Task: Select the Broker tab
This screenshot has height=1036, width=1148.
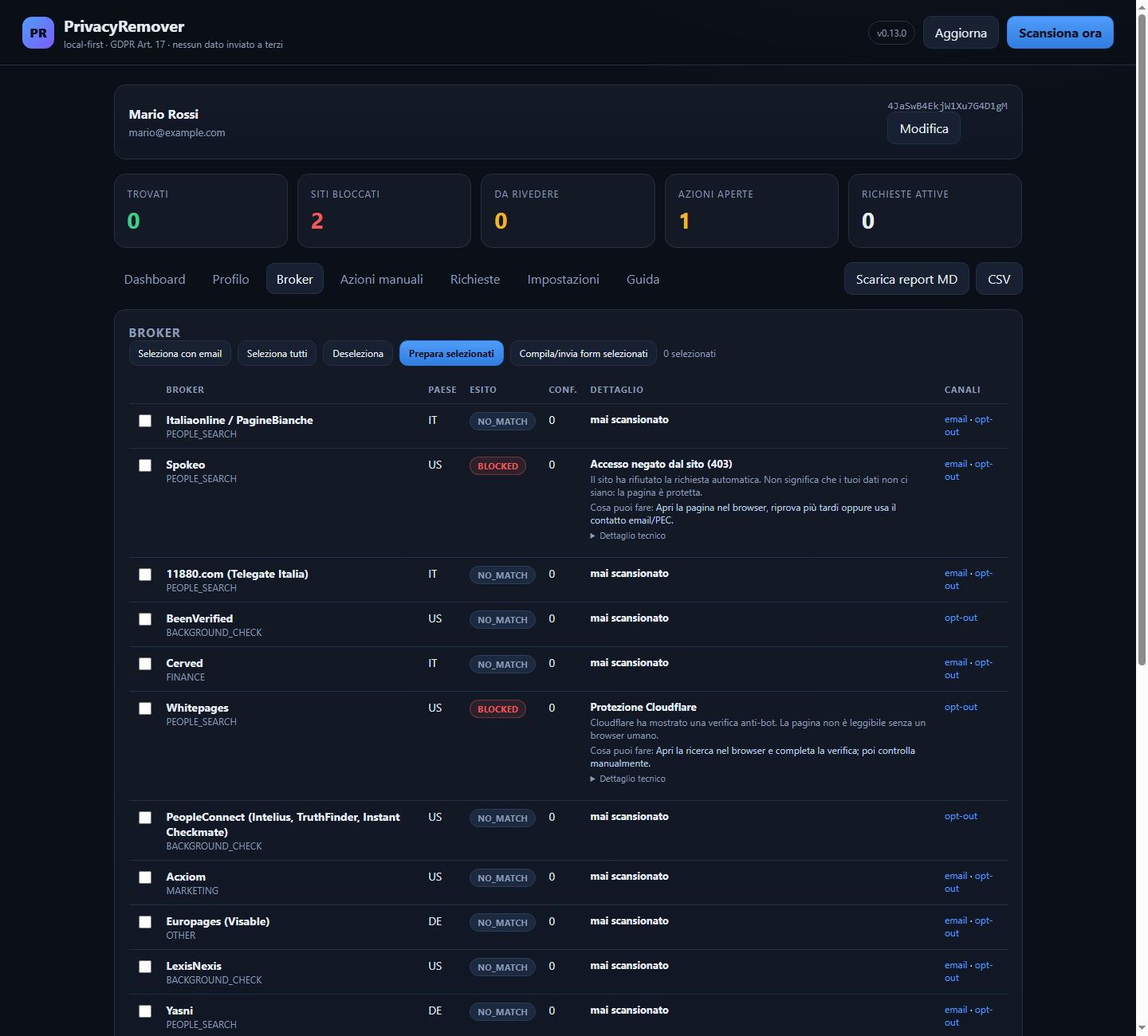Action: click(295, 279)
